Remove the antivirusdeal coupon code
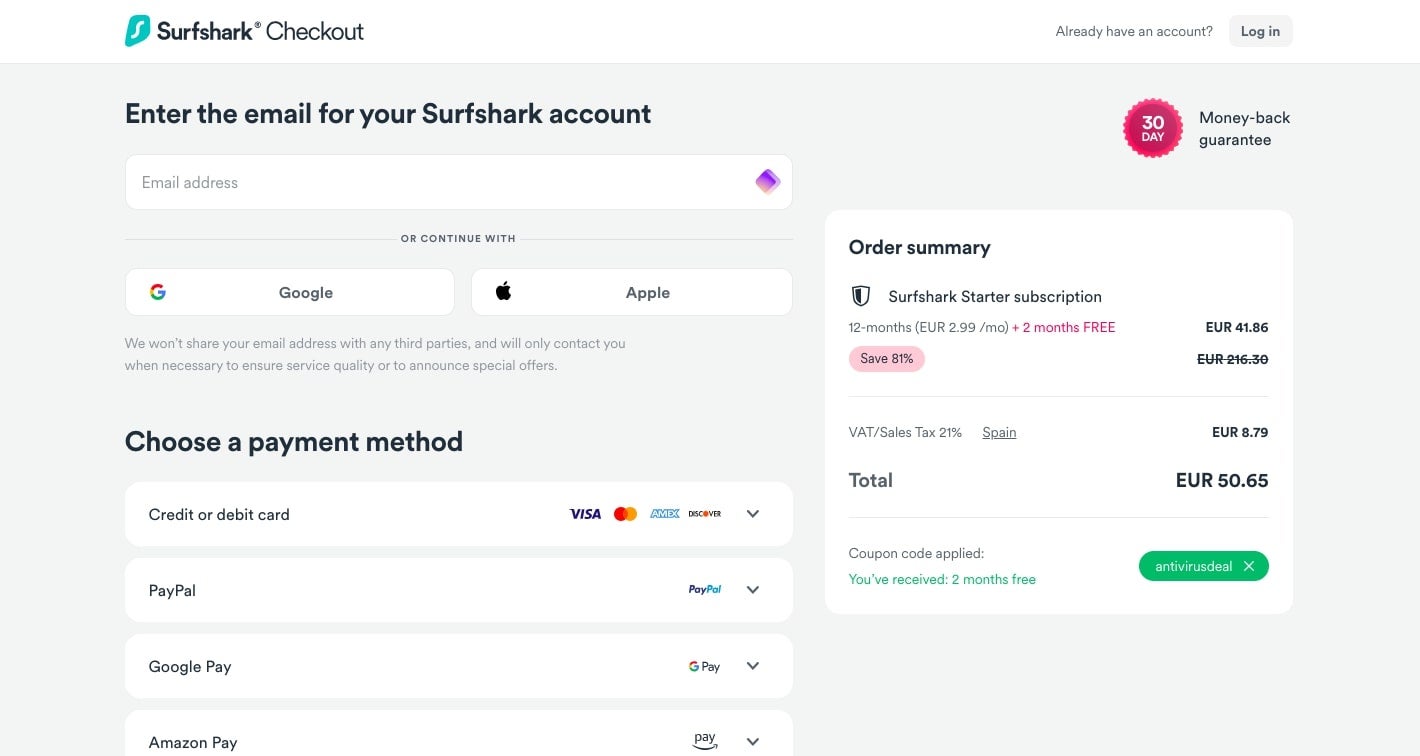The height and width of the screenshot is (756, 1420). 1249,566
